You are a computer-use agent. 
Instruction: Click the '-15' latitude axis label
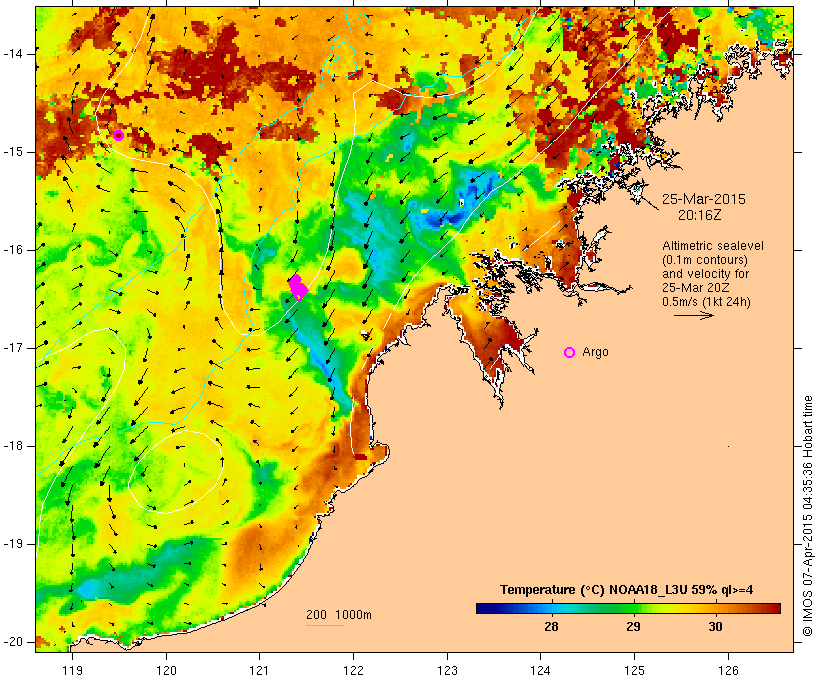pyautogui.click(x=12, y=152)
